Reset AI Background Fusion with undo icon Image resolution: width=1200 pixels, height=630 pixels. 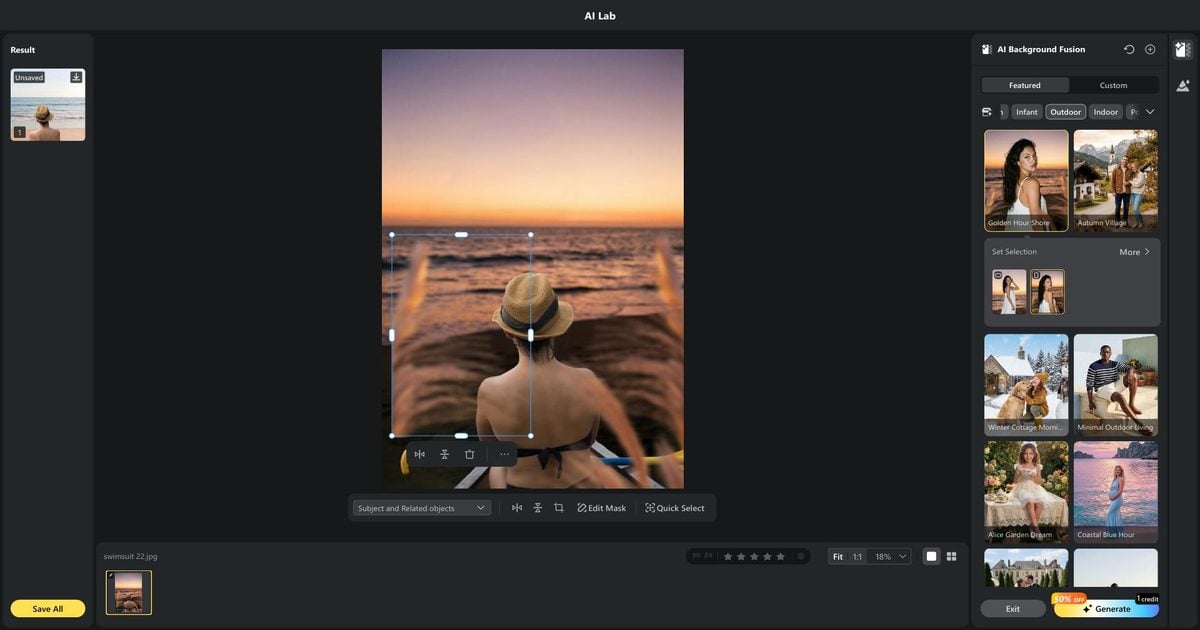[x=1129, y=49]
